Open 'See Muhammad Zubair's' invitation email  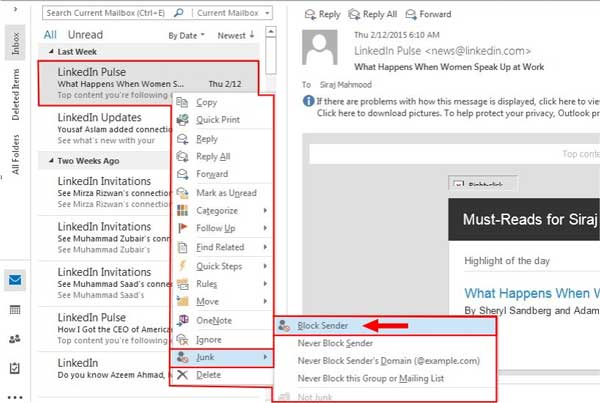(105, 238)
